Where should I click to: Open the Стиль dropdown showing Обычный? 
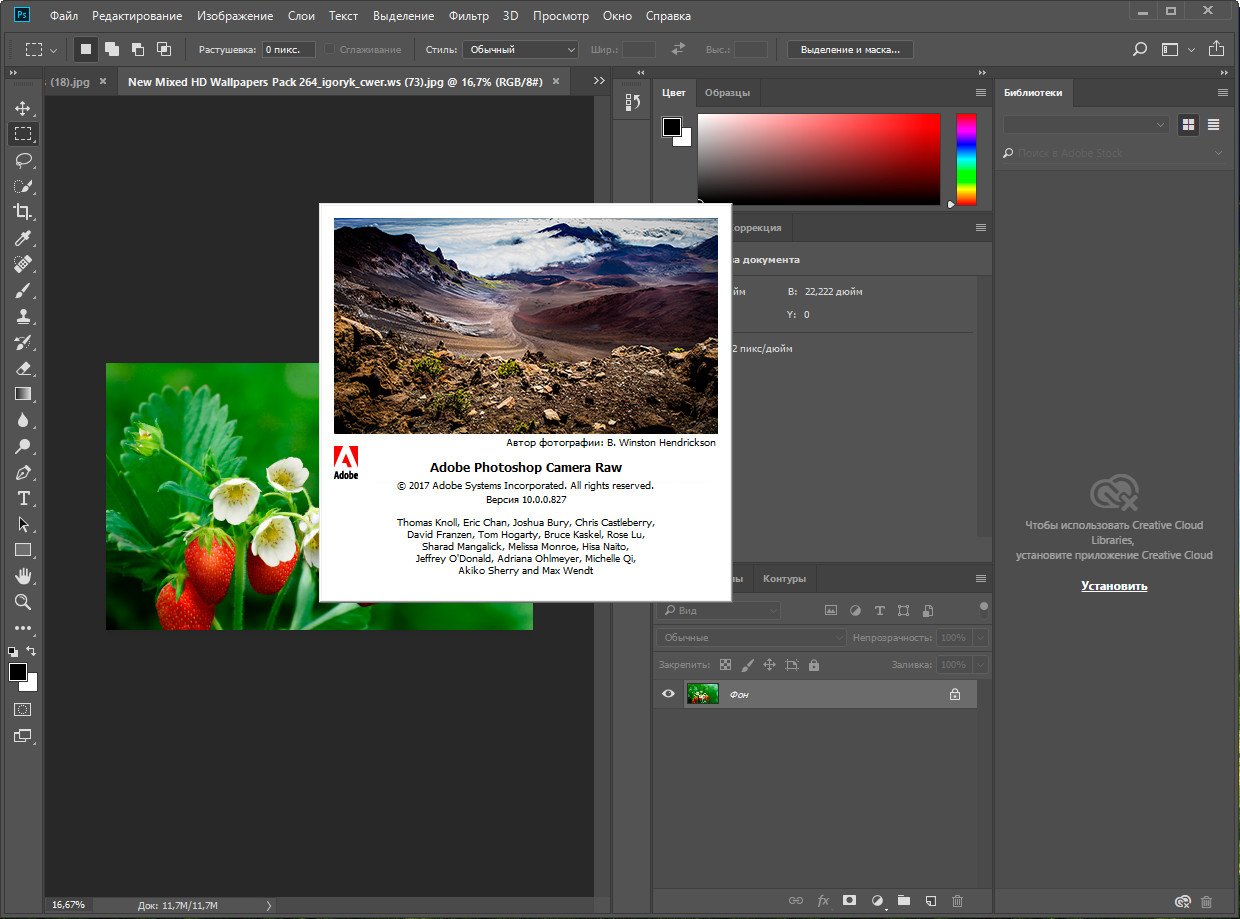tap(519, 49)
